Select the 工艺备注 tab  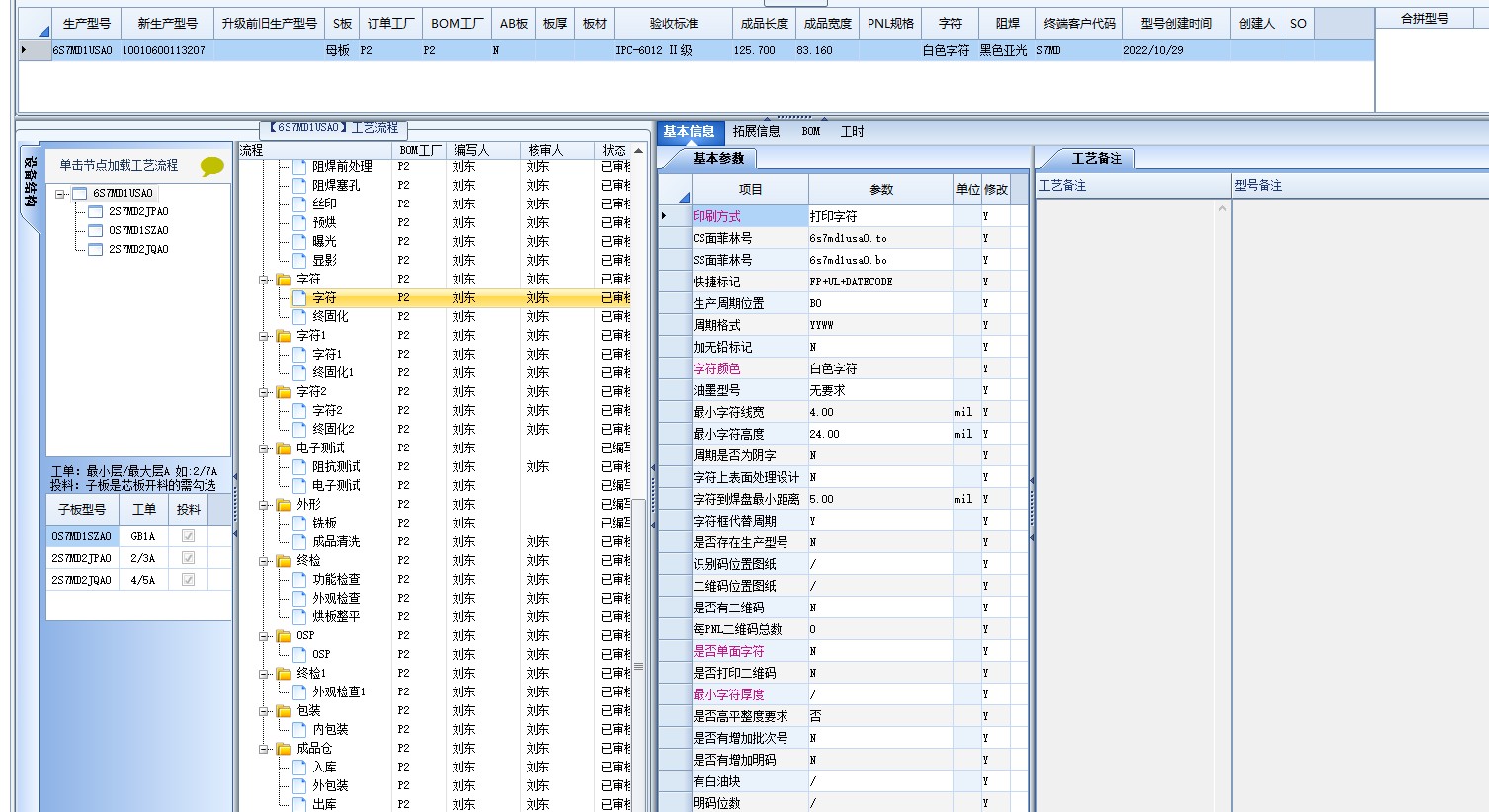pos(1097,158)
